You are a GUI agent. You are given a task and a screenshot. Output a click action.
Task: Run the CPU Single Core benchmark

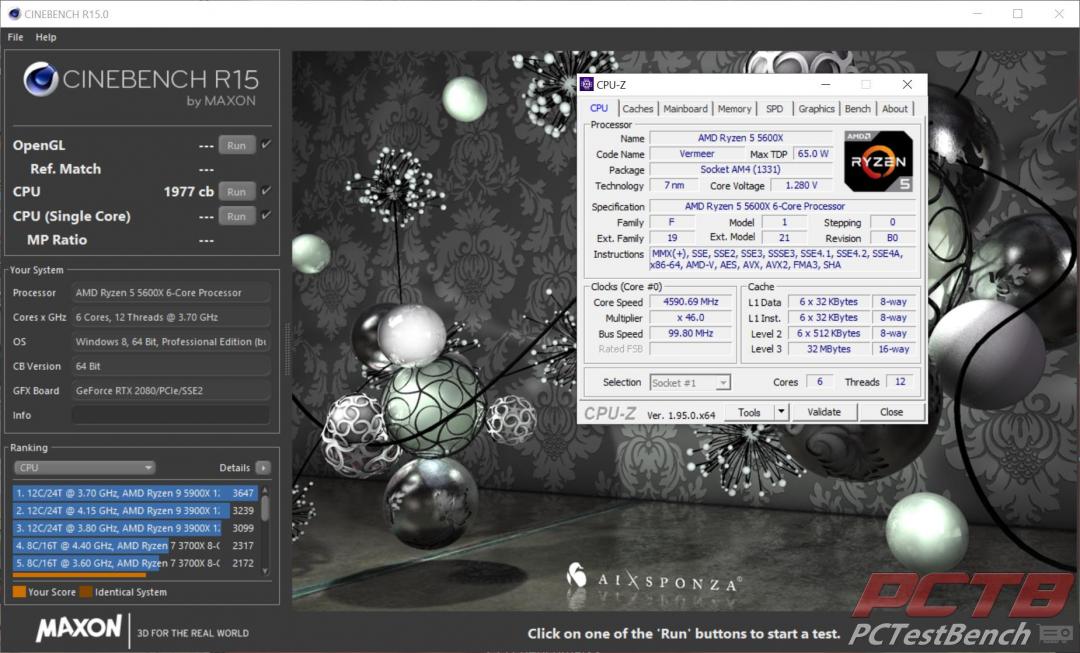coord(236,216)
